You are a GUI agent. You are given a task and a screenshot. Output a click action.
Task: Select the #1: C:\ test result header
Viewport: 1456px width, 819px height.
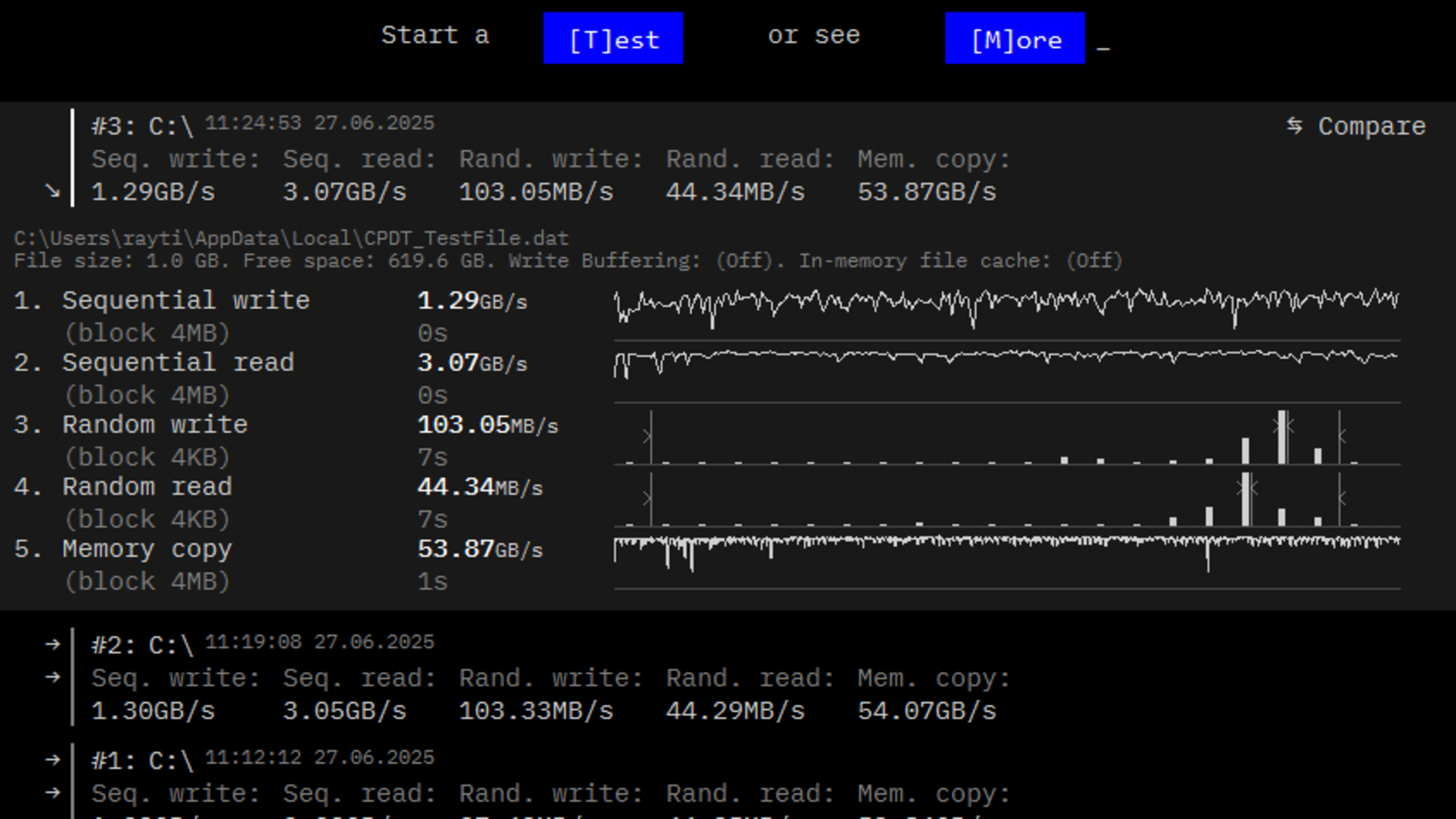(143, 761)
